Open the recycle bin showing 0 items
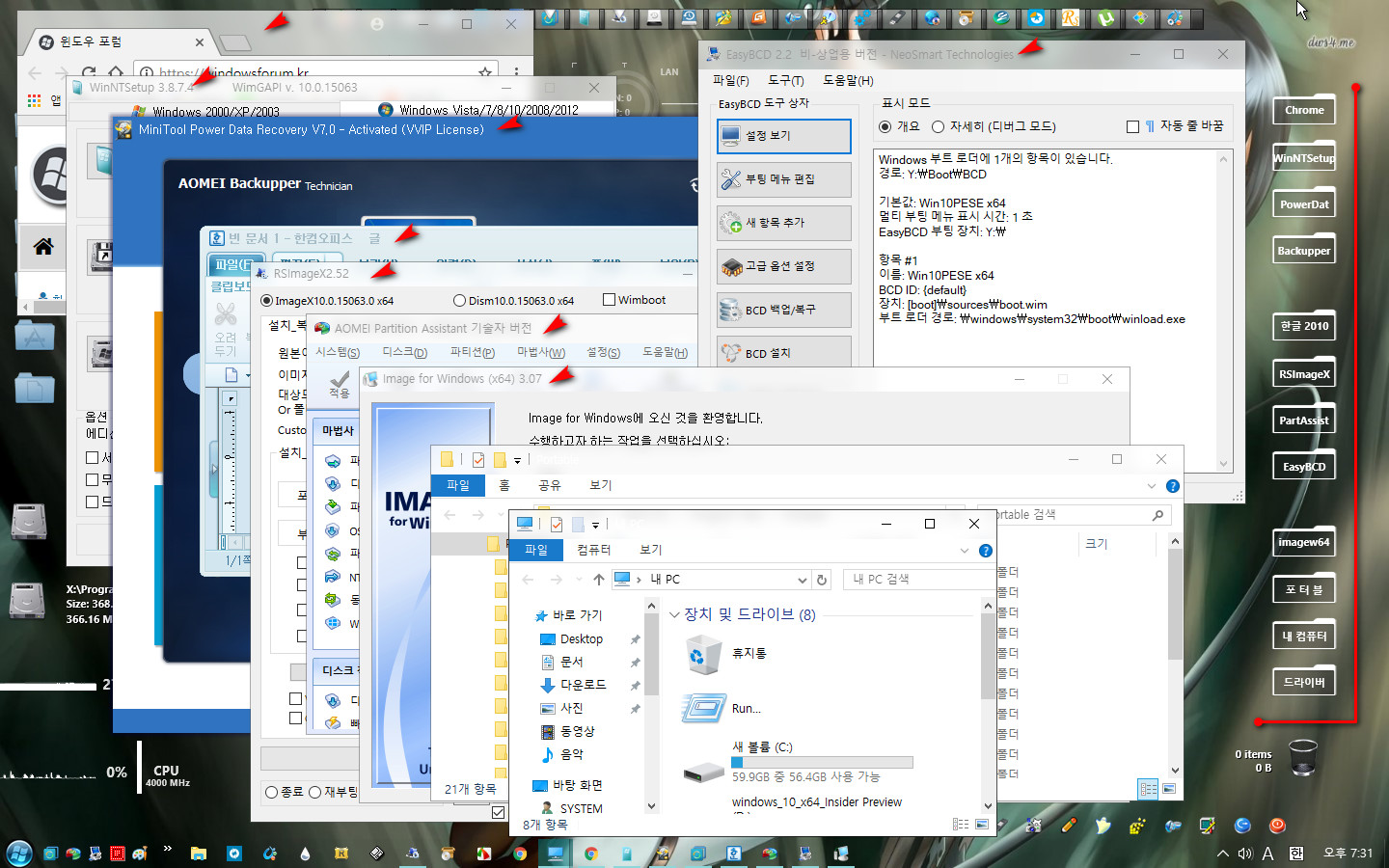Screen dimensions: 1389x868 pos(1302,757)
